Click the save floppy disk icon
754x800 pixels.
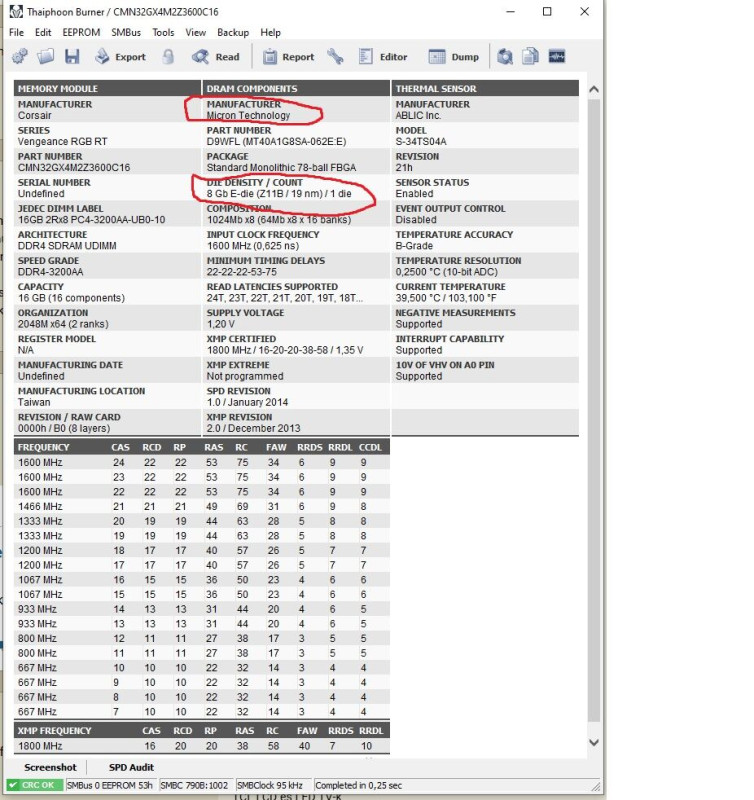(x=72, y=57)
